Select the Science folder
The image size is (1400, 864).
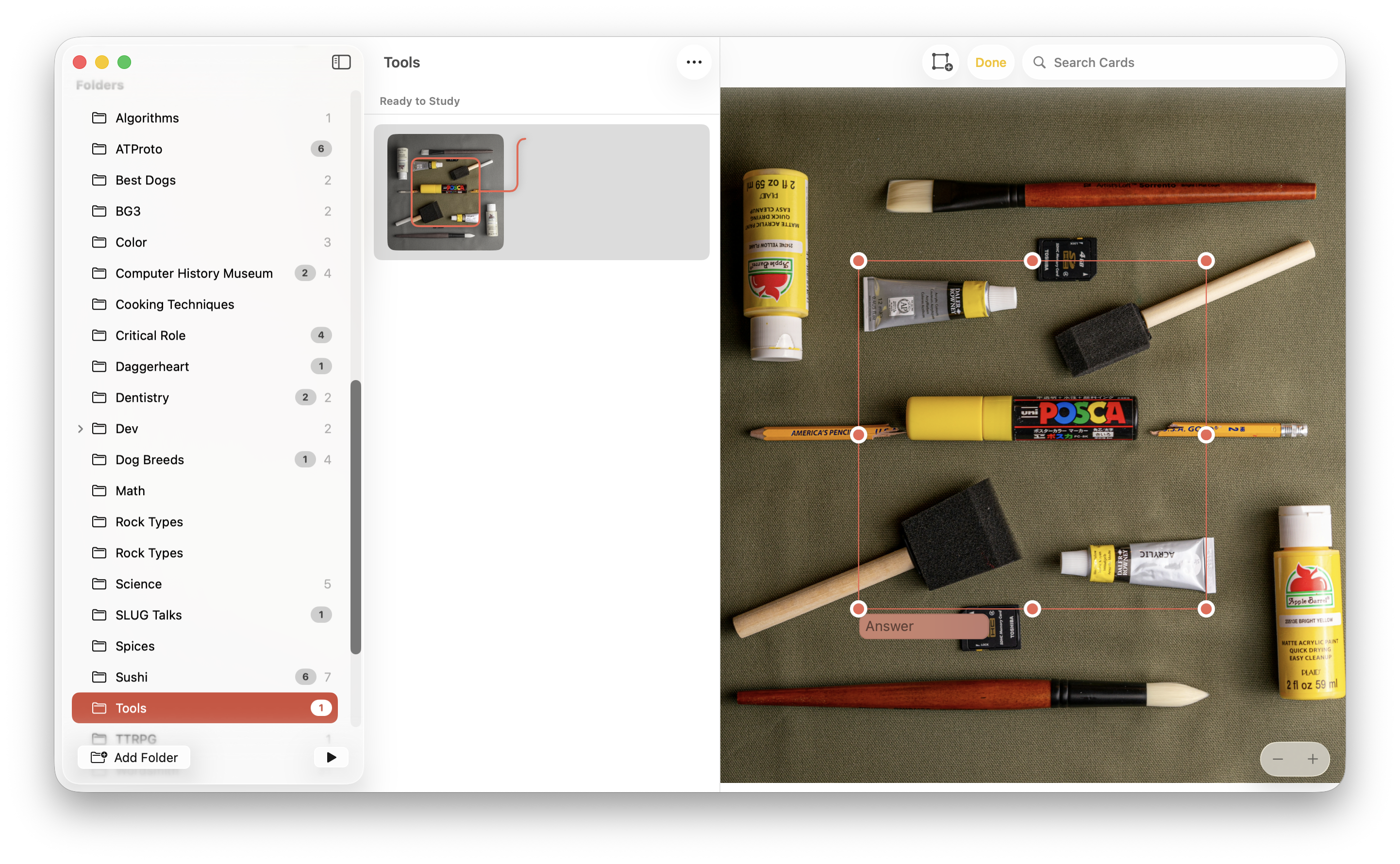(x=204, y=583)
